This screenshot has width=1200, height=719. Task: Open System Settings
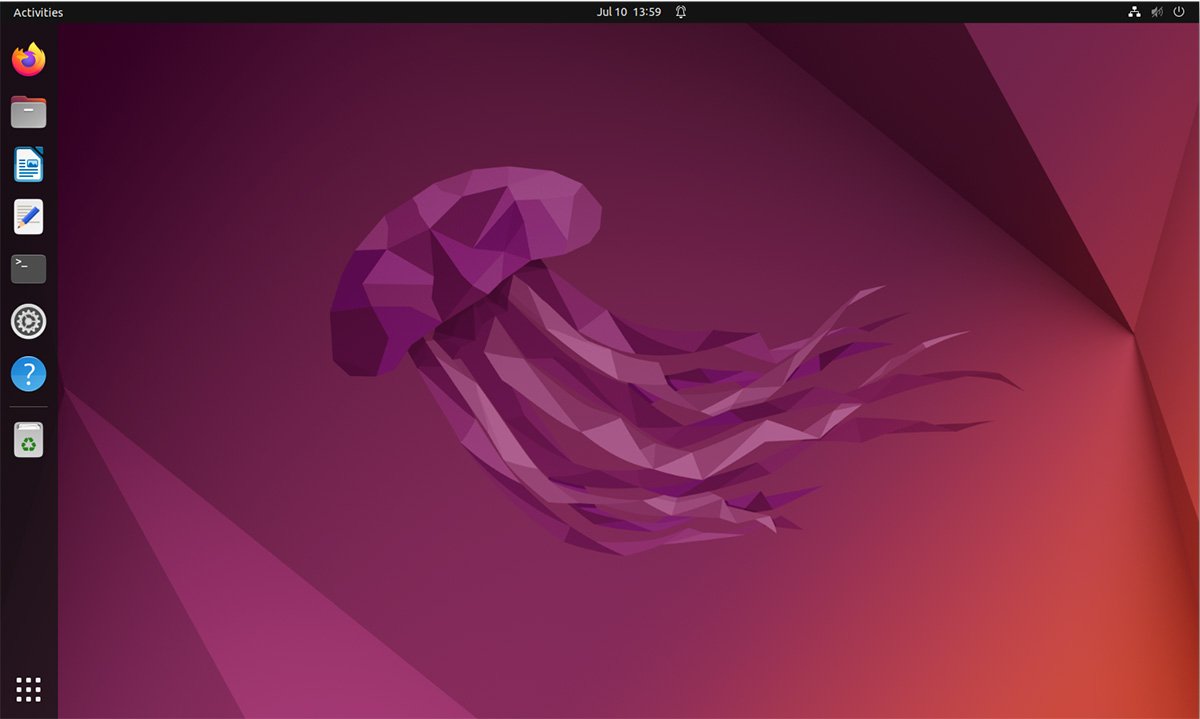pos(28,321)
